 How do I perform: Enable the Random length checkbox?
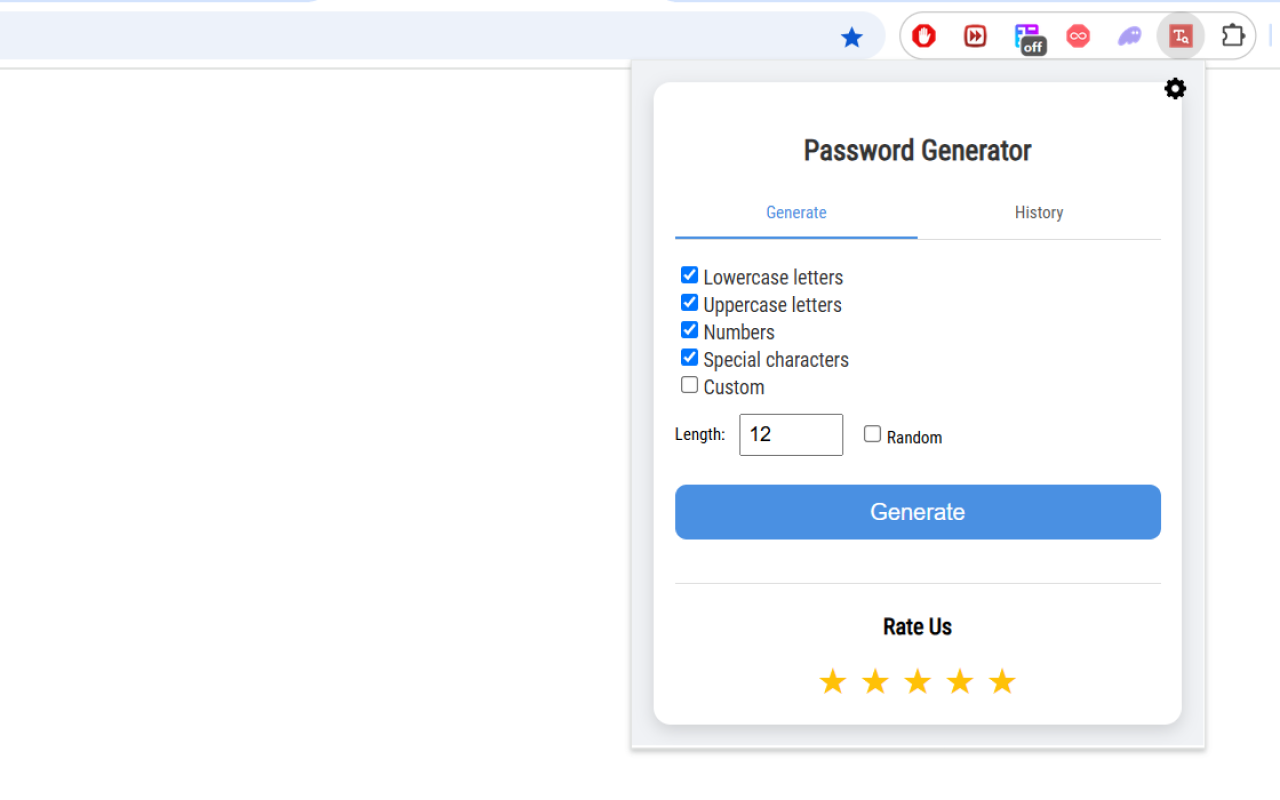873,434
